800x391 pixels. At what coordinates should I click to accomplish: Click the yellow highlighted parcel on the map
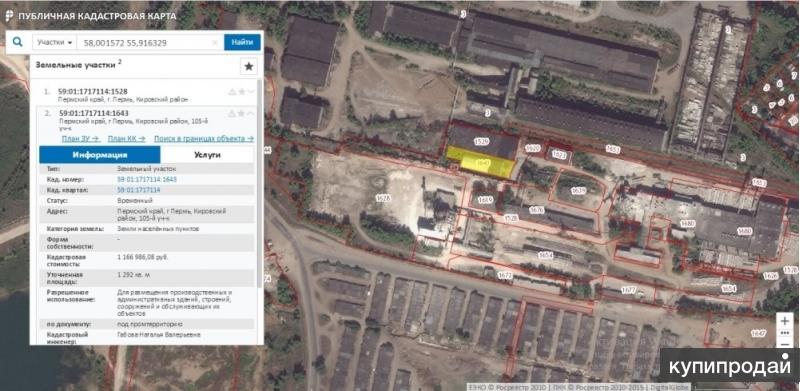pos(480,161)
